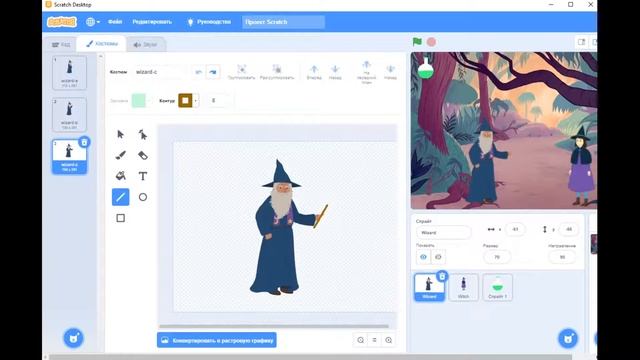640x360 pixels.
Task: Select the Fill bucket tool
Action: tap(120, 176)
